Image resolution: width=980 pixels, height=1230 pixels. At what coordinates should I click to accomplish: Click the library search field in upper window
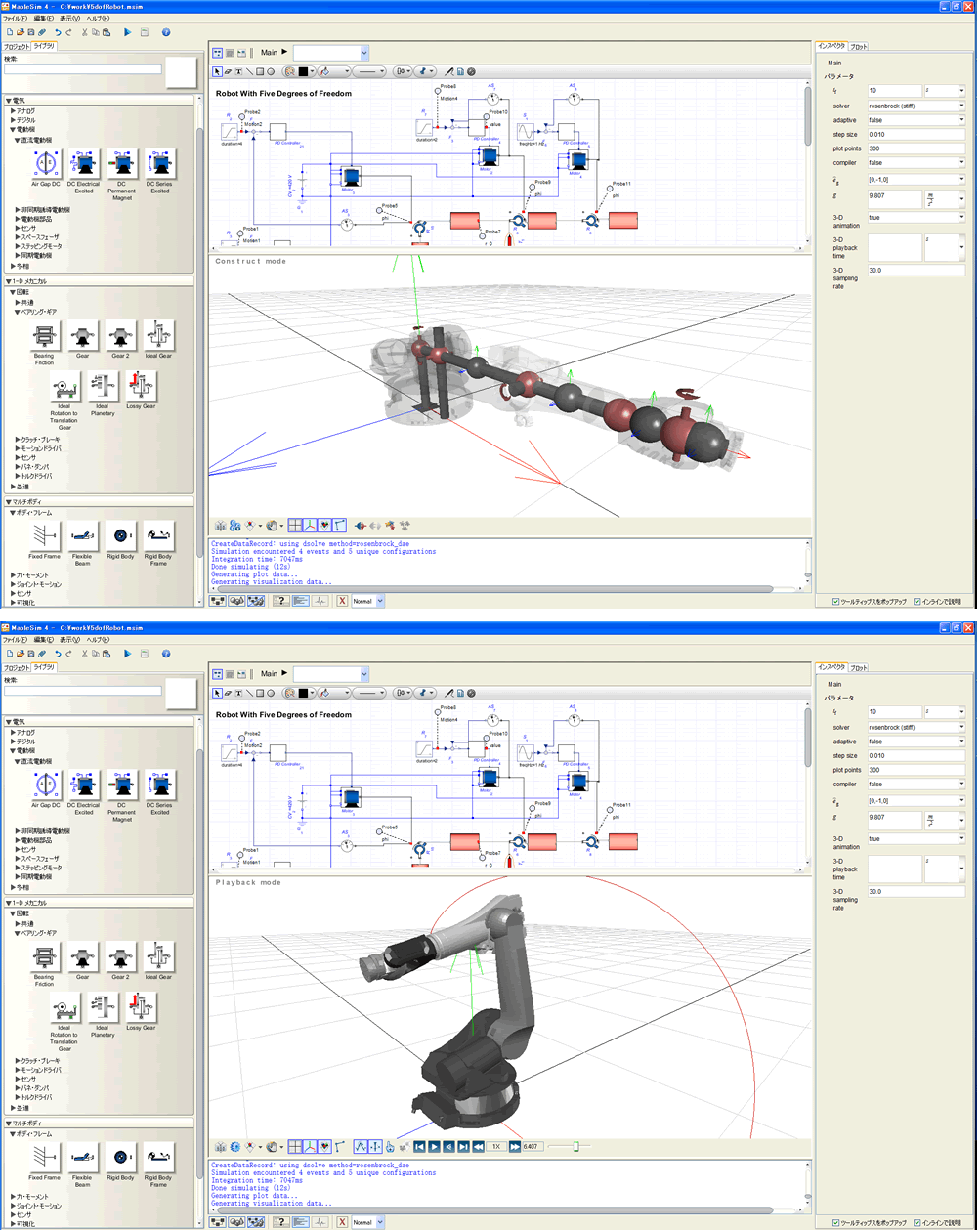pyautogui.click(x=83, y=69)
